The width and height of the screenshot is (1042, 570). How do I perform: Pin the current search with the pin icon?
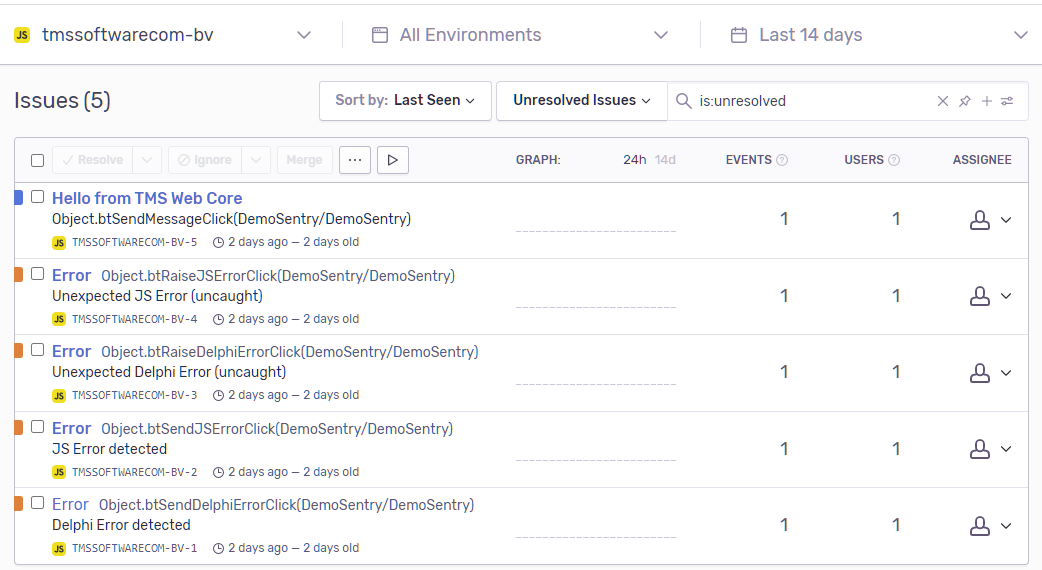[964, 101]
